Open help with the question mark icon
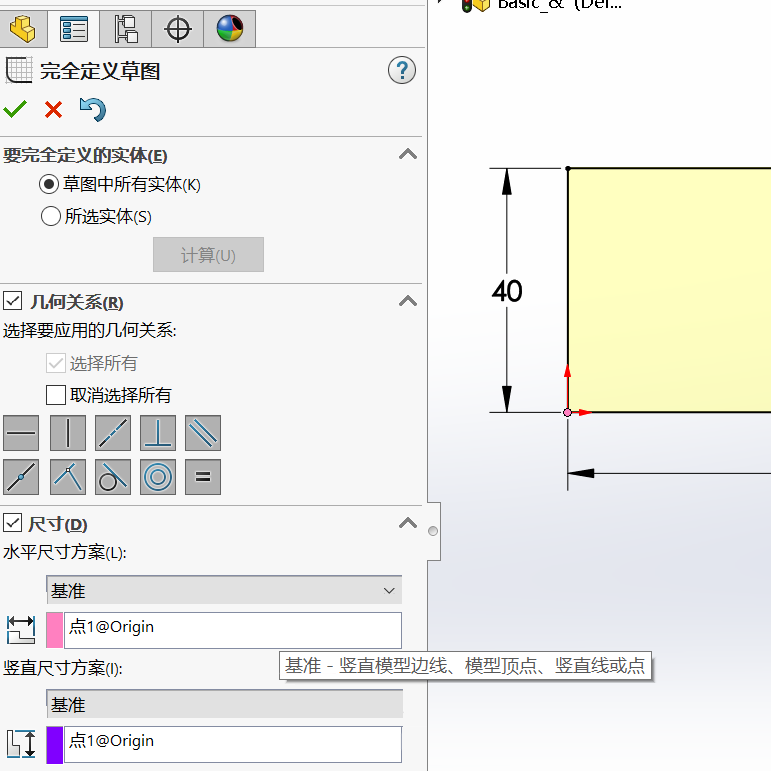 click(x=401, y=71)
